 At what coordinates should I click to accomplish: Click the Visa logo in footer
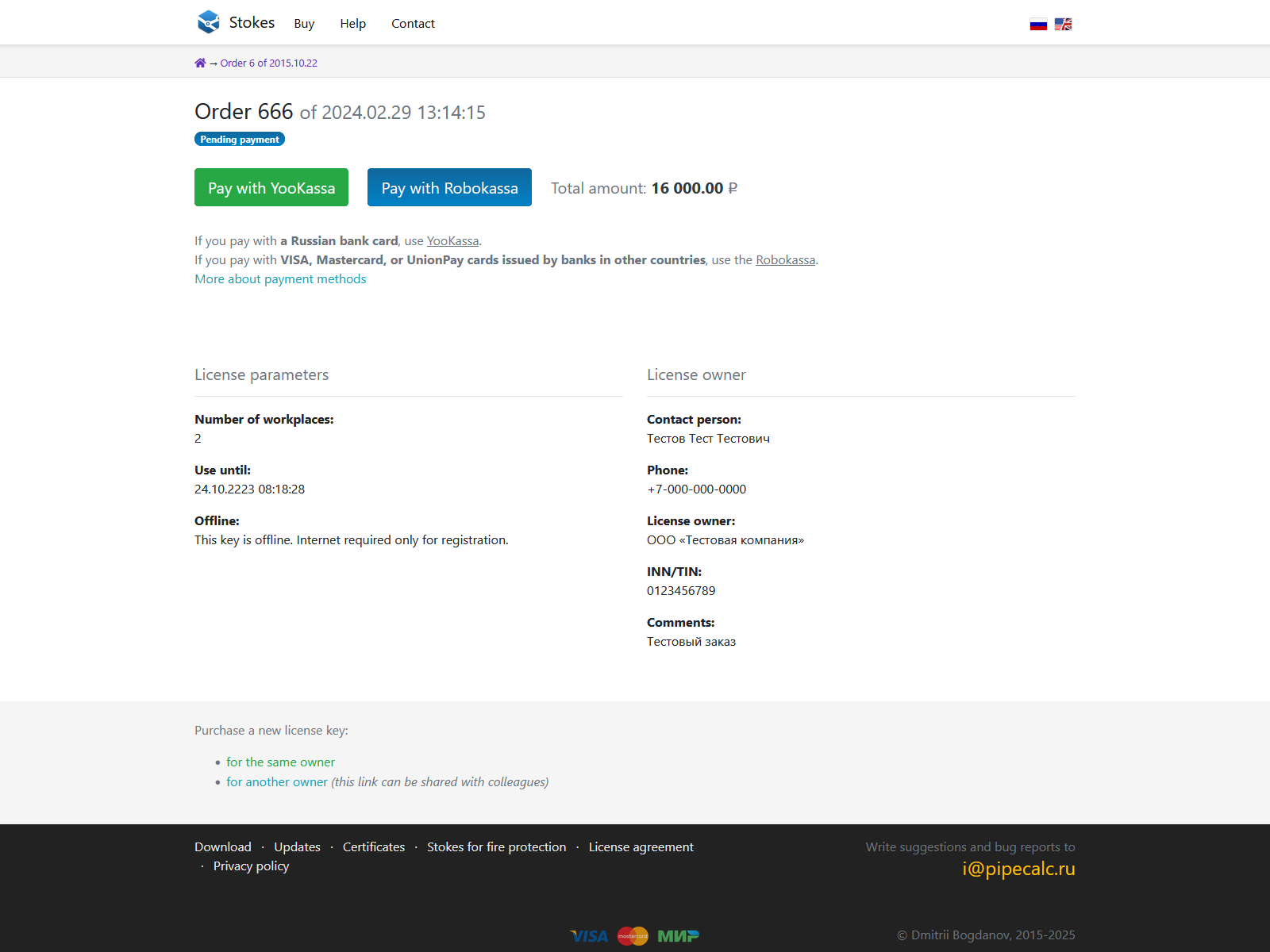coord(589,936)
